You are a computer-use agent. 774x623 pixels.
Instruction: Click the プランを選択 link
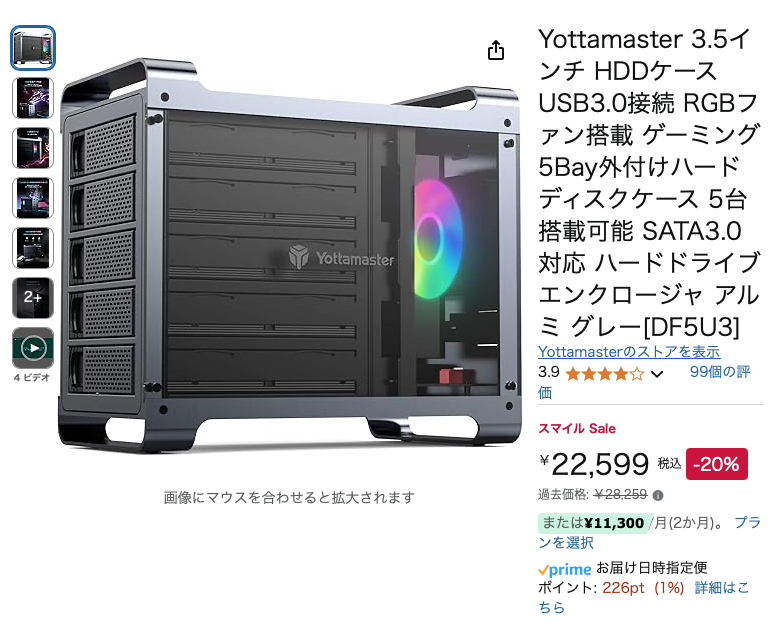click(650, 533)
